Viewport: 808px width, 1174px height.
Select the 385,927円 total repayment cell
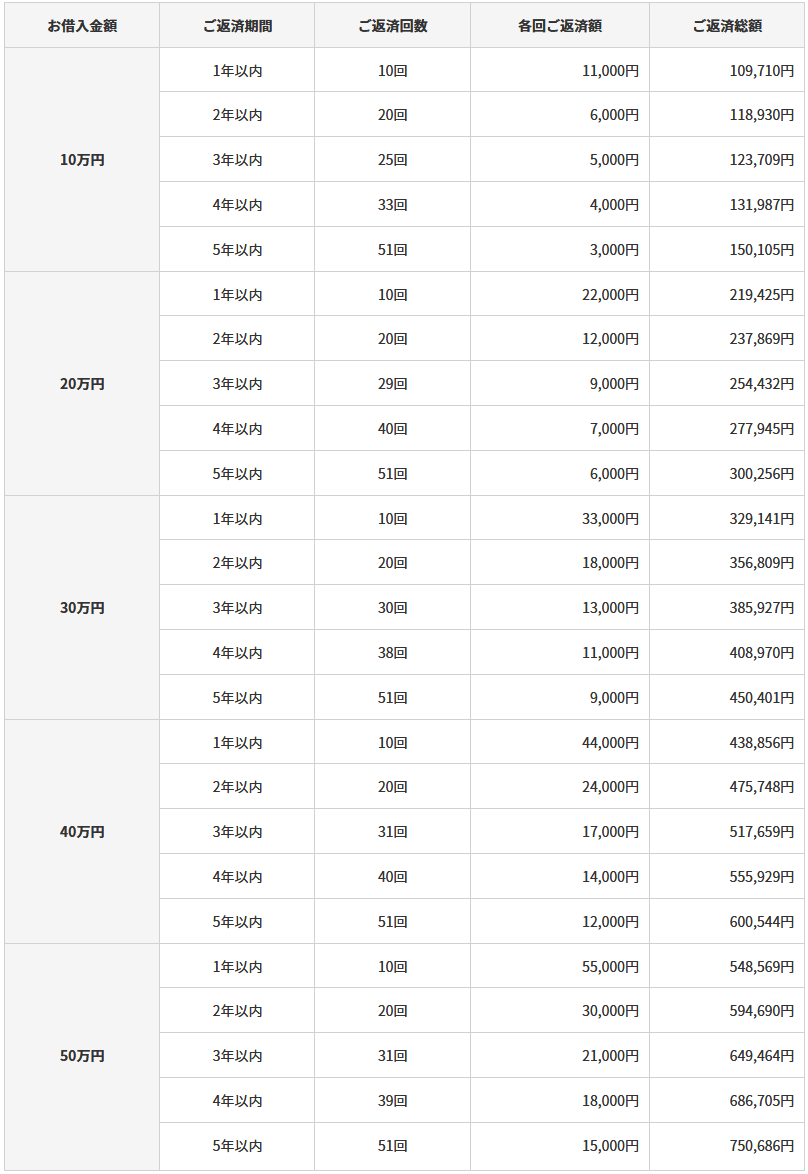[761, 608]
